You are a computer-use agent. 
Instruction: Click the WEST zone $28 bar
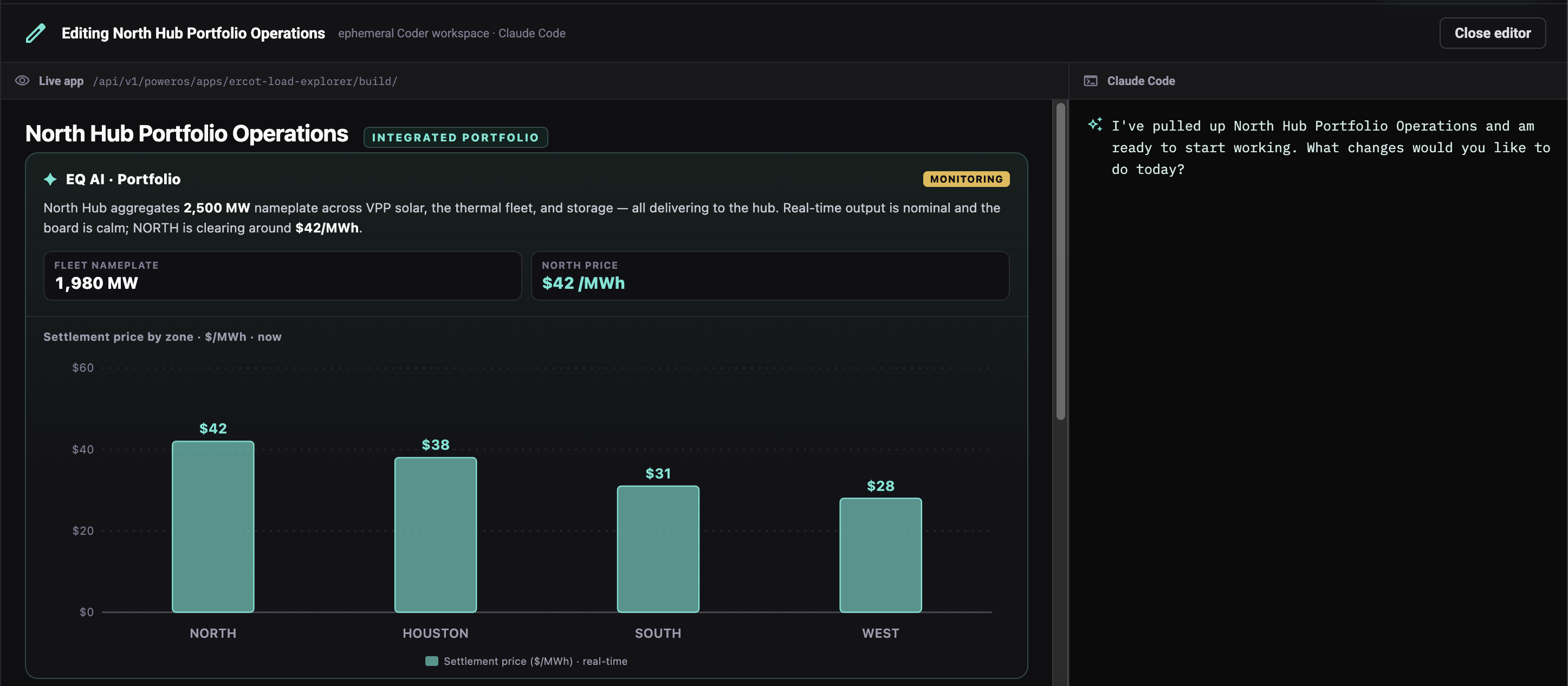click(880, 555)
